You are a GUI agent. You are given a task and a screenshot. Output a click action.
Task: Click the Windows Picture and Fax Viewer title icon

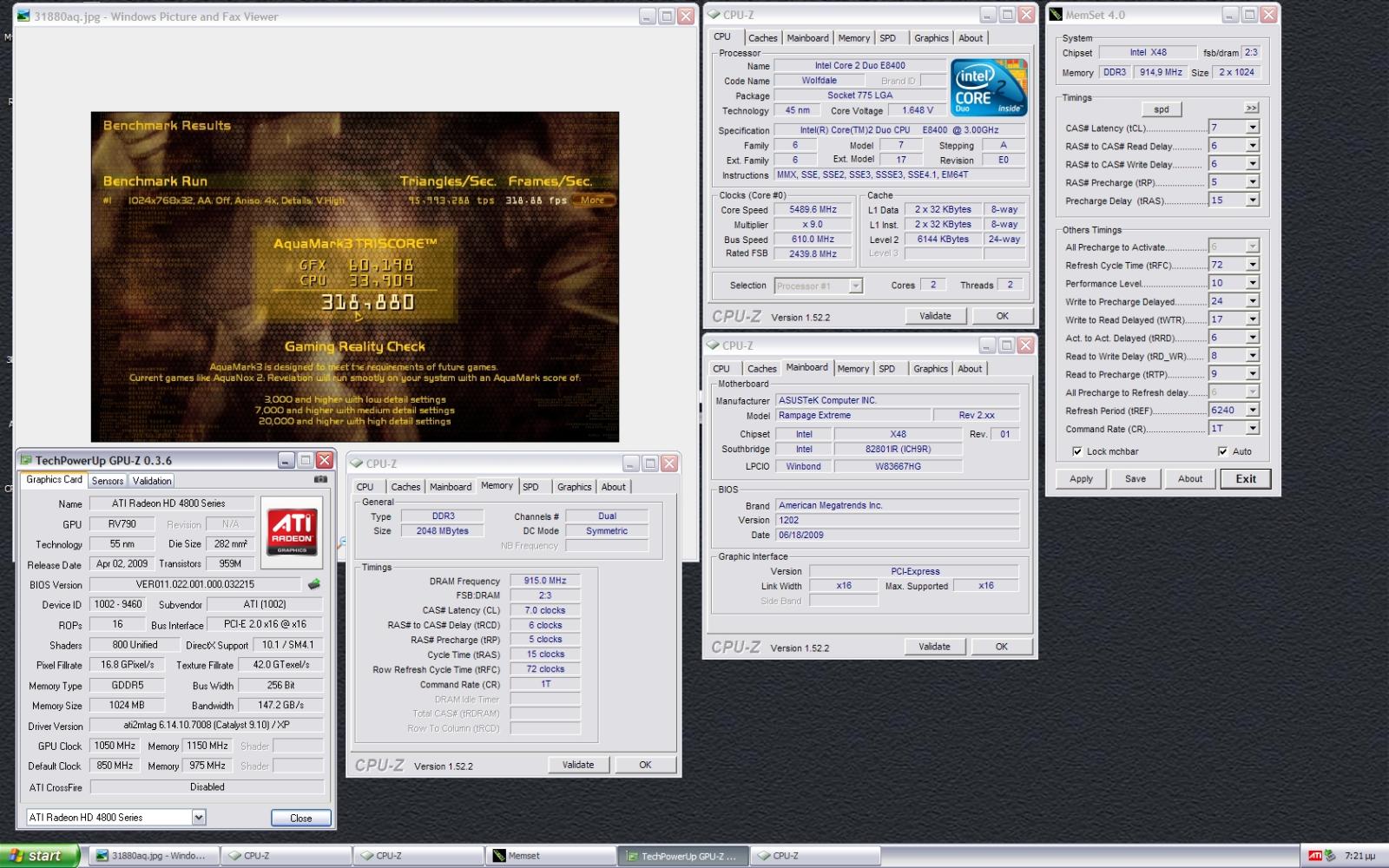click(x=23, y=16)
